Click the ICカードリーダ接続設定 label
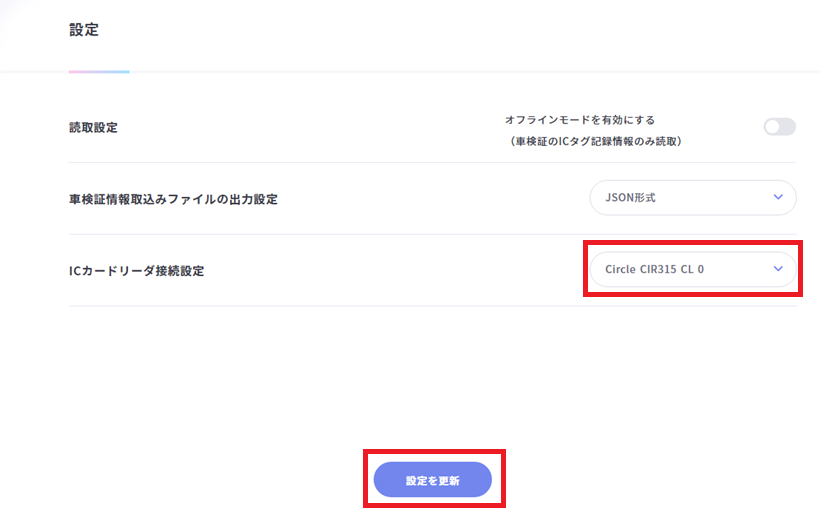 [136, 270]
